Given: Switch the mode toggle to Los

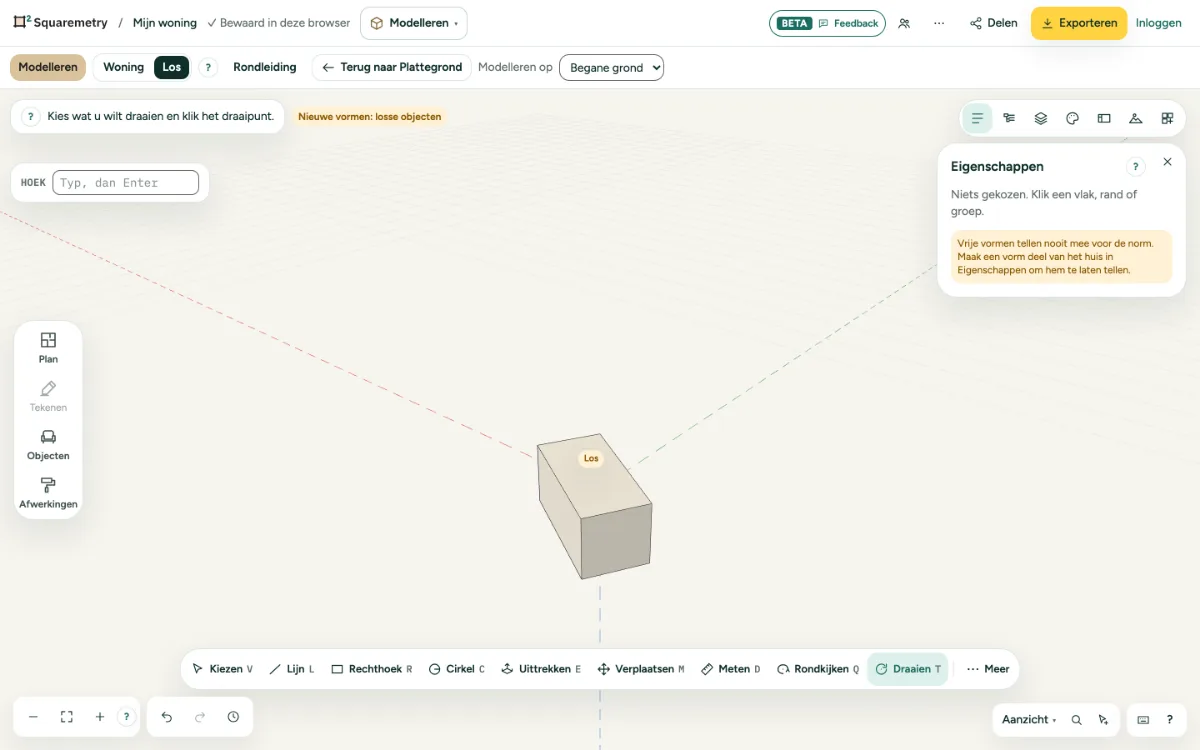Looking at the screenshot, I should [x=172, y=67].
